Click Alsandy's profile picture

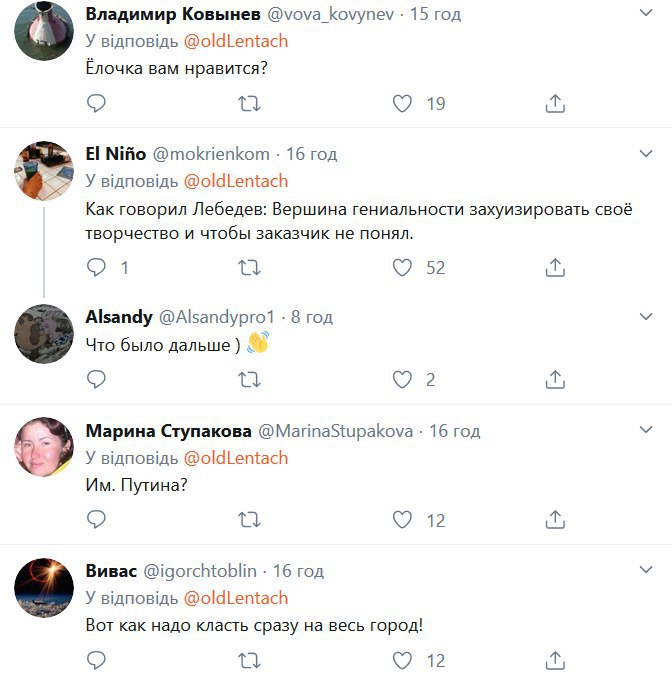coord(44,332)
